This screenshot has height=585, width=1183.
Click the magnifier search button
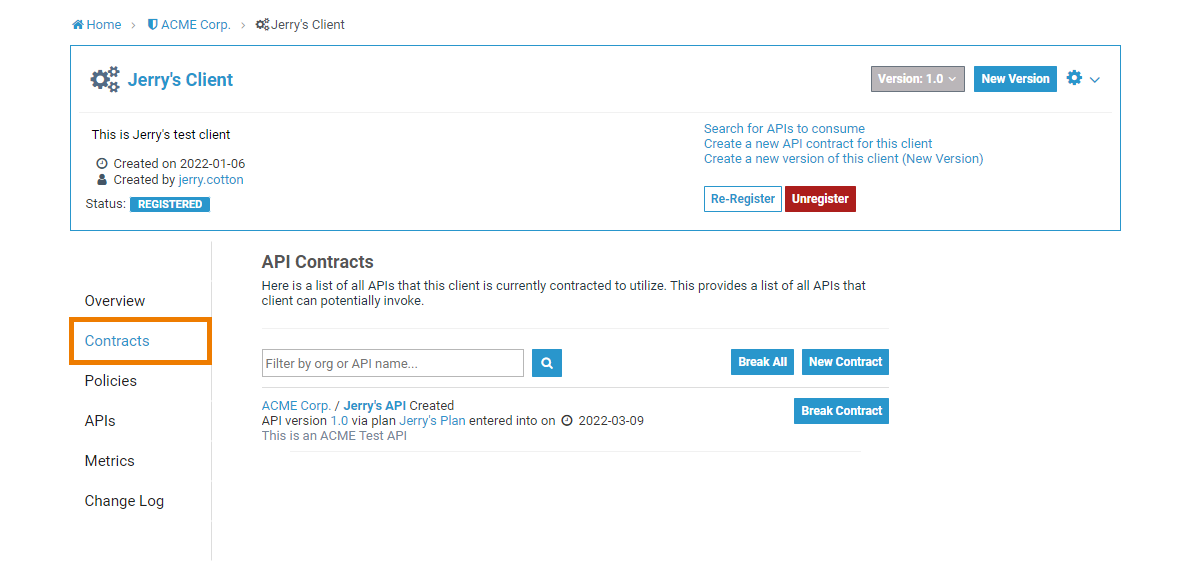coord(547,363)
